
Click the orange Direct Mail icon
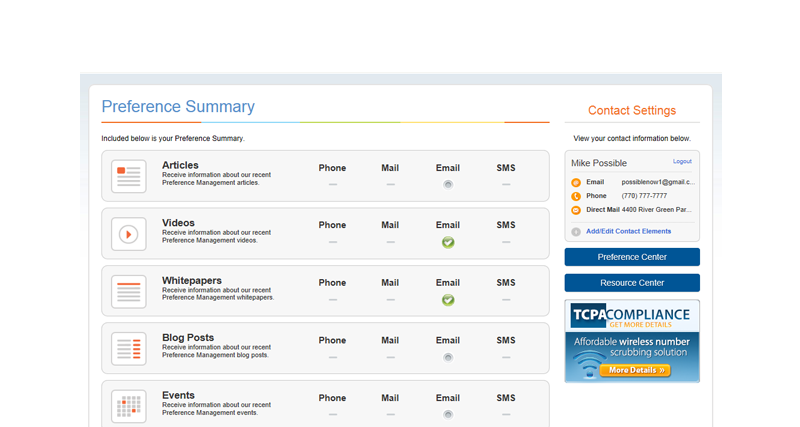click(x=576, y=210)
